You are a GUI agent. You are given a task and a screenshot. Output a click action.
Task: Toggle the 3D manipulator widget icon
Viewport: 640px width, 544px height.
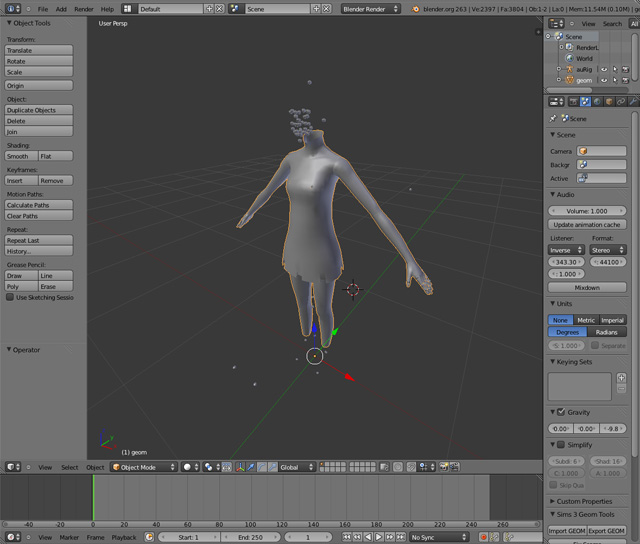[240, 467]
